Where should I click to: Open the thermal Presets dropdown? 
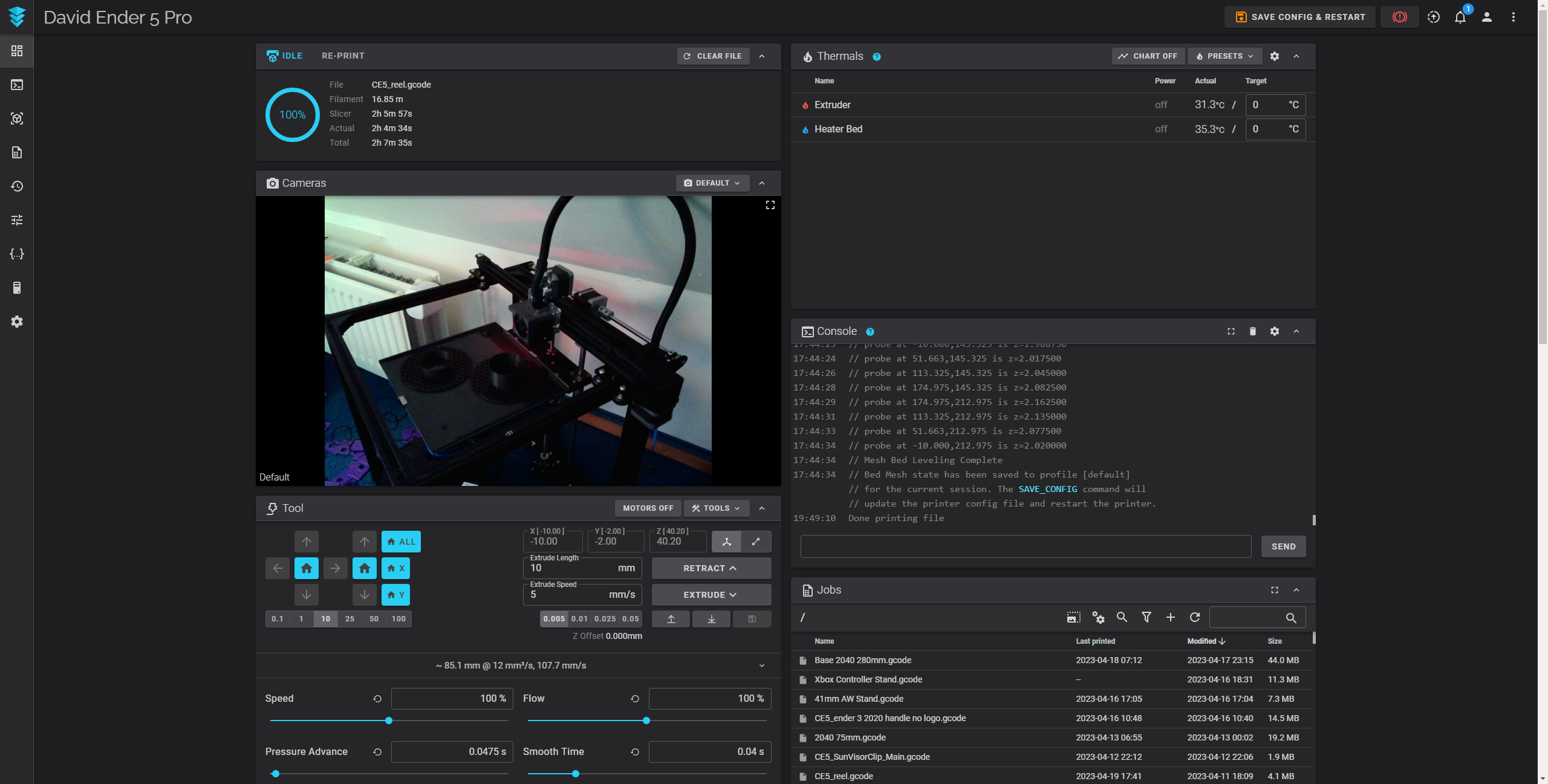tap(1224, 56)
